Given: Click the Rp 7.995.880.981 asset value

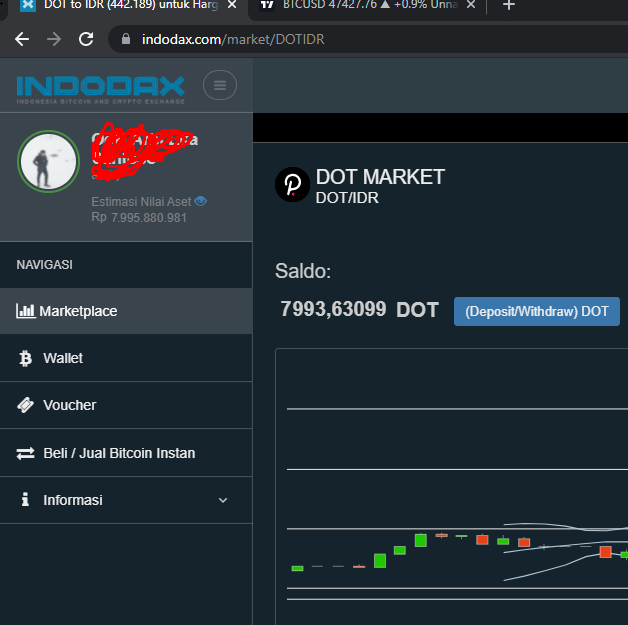Looking at the screenshot, I should (x=139, y=217).
